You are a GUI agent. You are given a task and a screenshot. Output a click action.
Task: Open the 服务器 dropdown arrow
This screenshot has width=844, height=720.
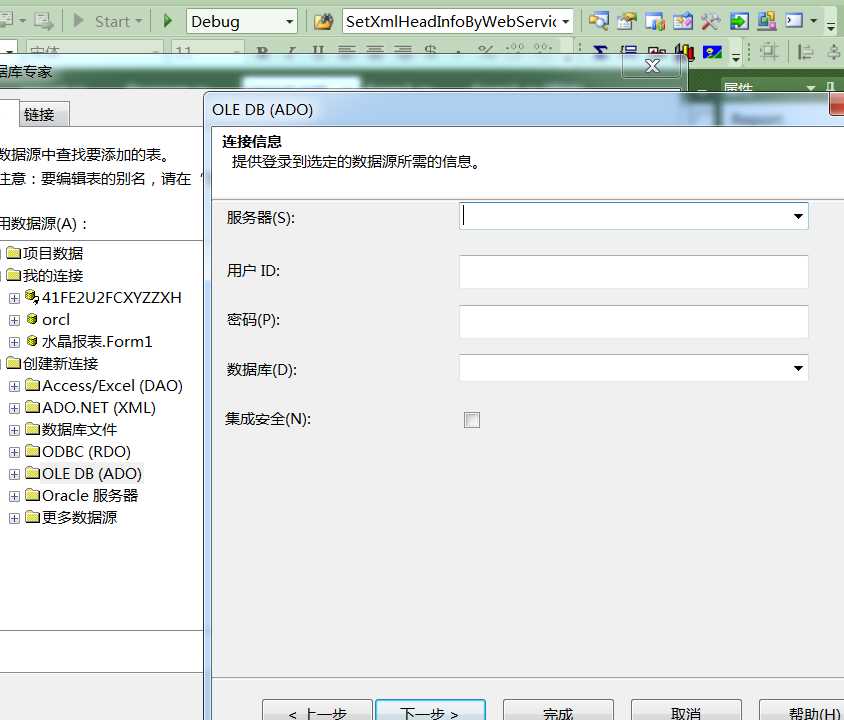pyautogui.click(x=798, y=216)
